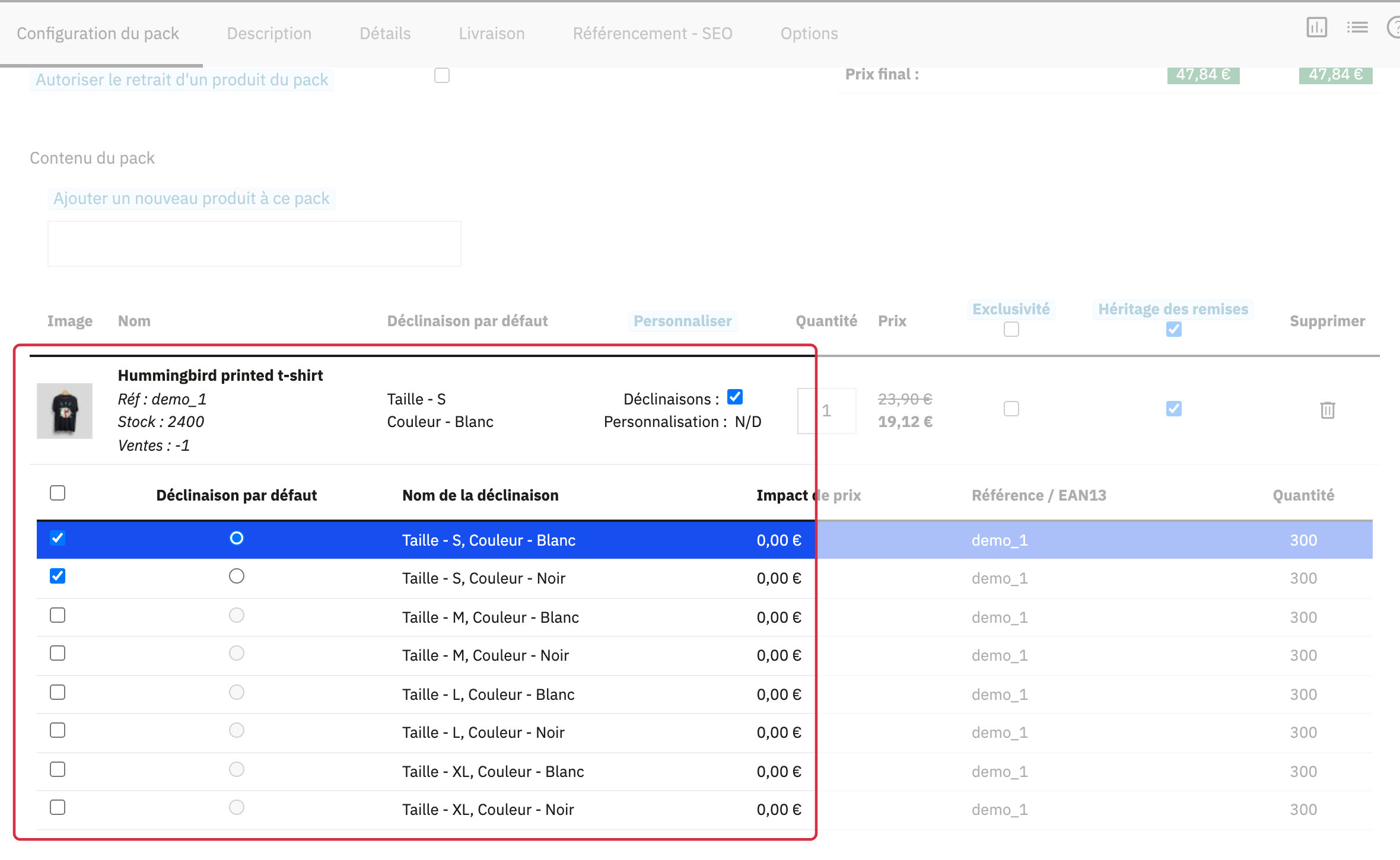
Task: Open the help question mark icon
Action: [x=1393, y=27]
